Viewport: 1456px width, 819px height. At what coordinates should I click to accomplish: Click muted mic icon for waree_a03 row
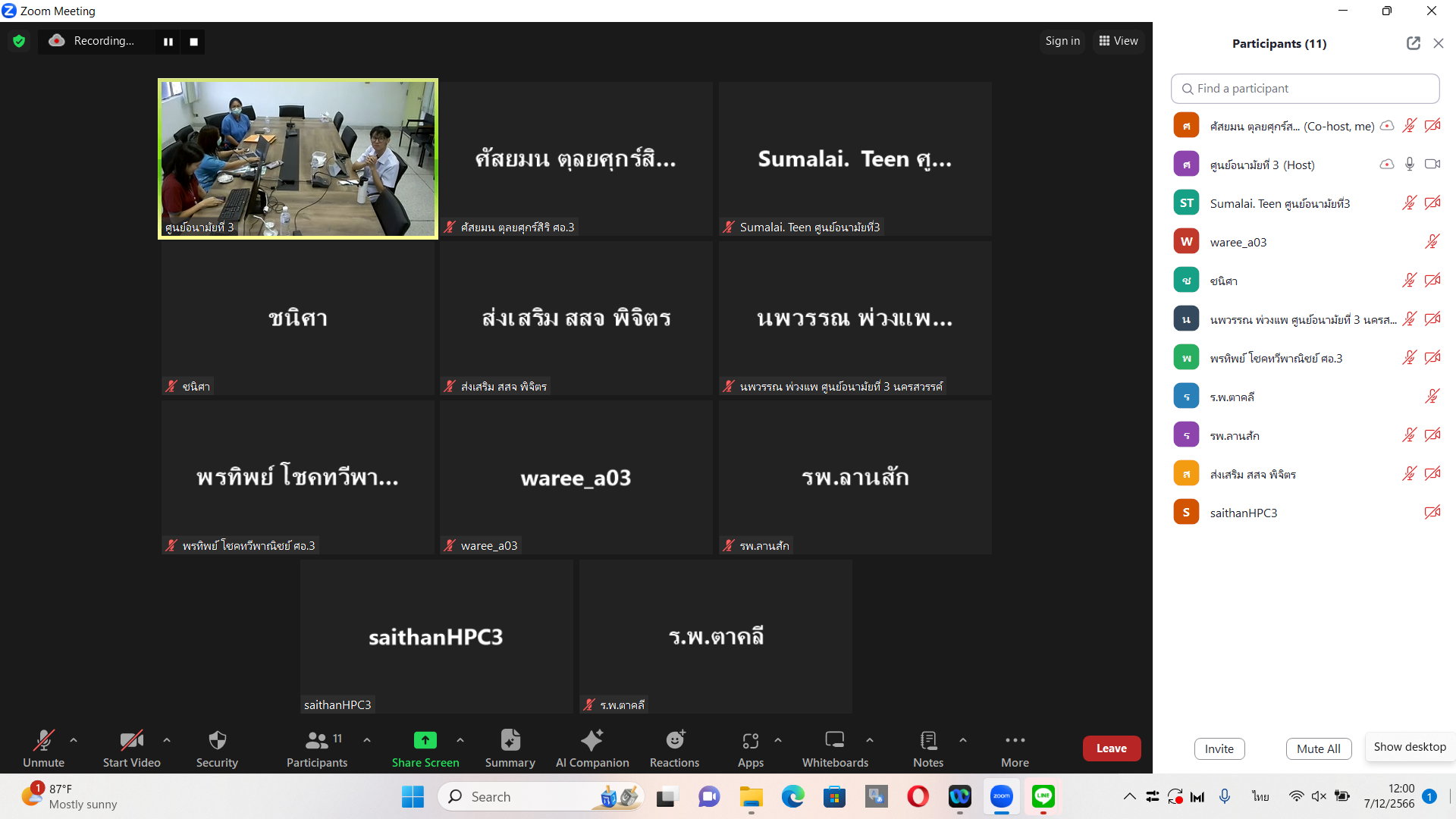1432,242
